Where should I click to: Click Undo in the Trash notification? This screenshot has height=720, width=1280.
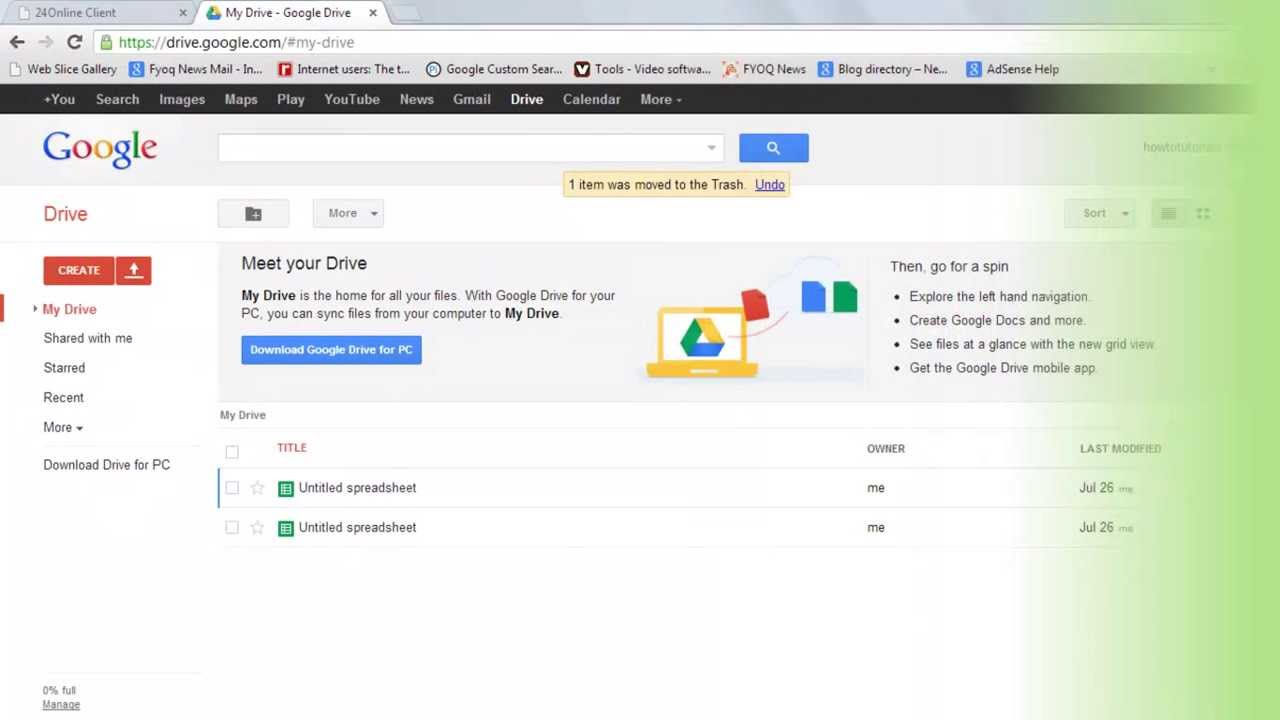pos(770,184)
